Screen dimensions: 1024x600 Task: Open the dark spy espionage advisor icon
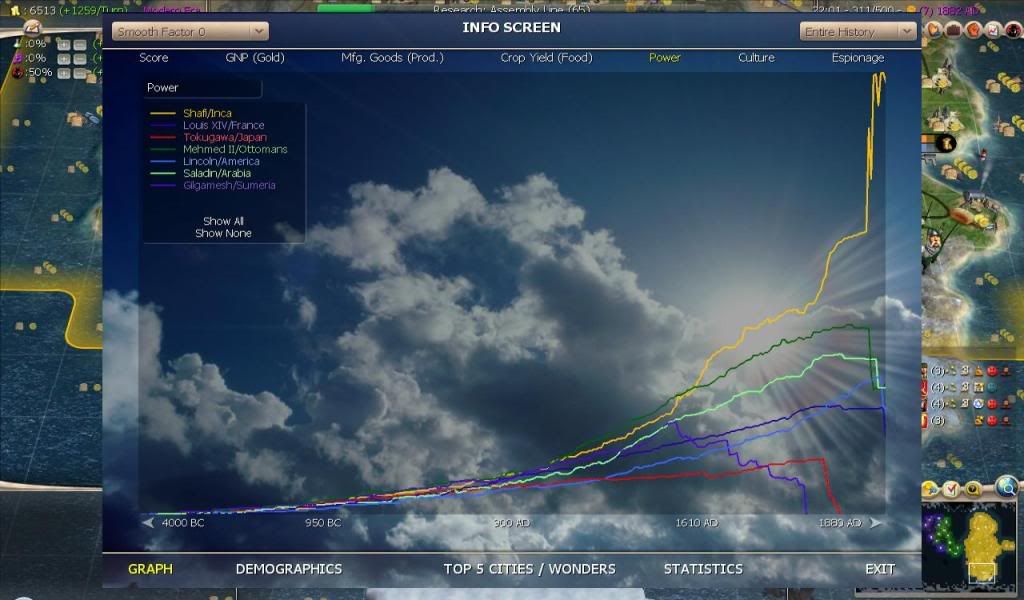[1013, 30]
